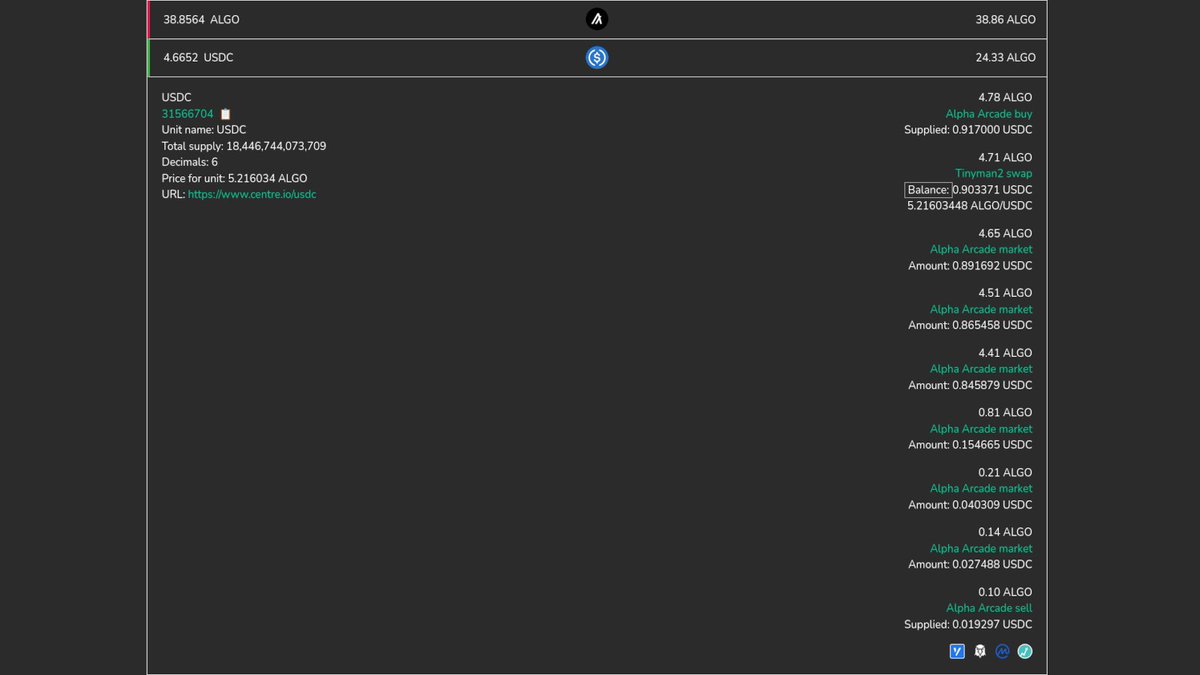The width and height of the screenshot is (1200, 675).
Task: Click Total supply: 18,446,744,073,709 text
Action: pyautogui.click(x=244, y=146)
